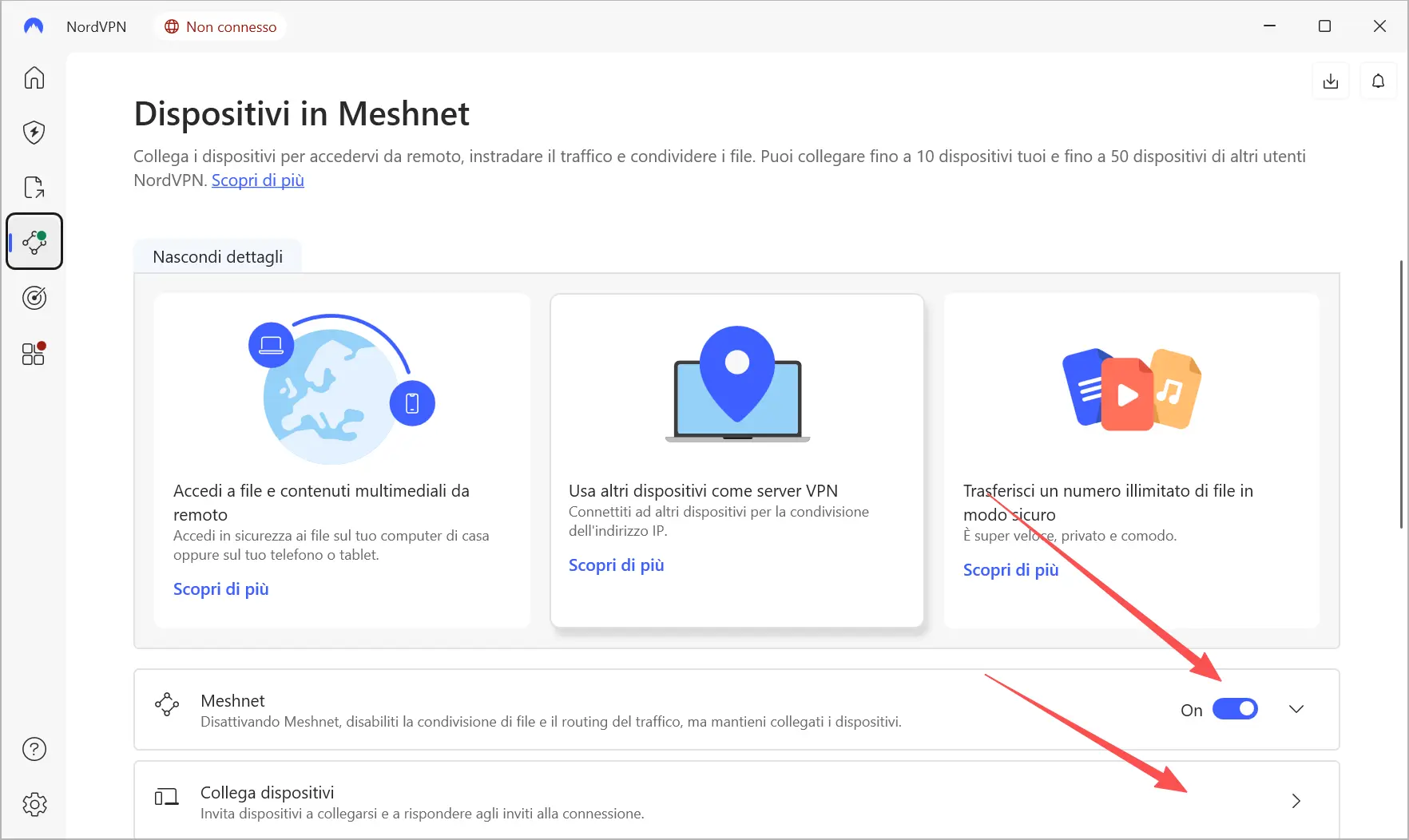Collapse details with Nascondi dettagli tab
1409x840 pixels.
217,257
